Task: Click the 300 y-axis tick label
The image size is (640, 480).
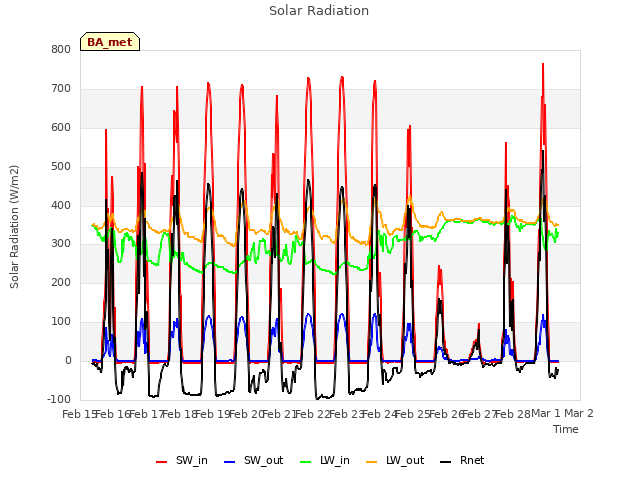Action: point(61,244)
